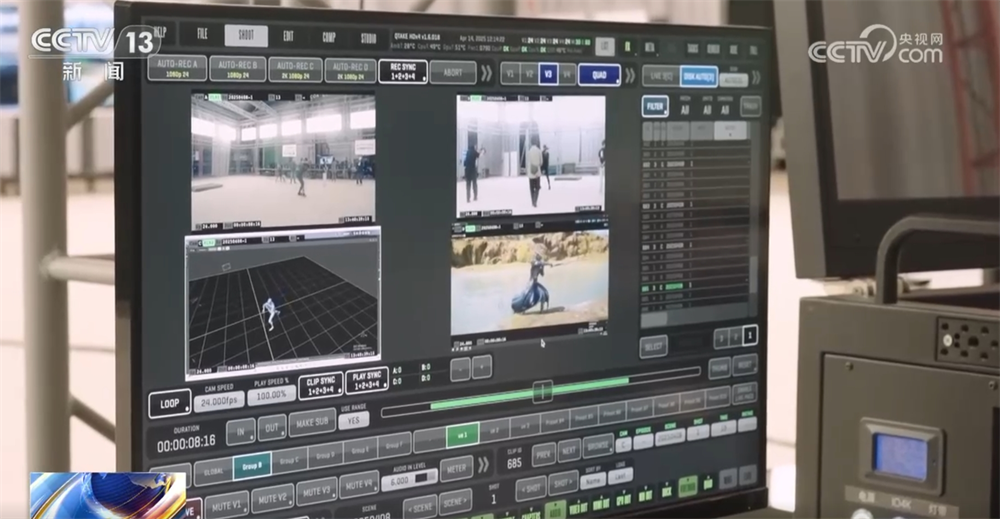Switch to the EDIT tab
This screenshot has width=1000, height=519.
pos(288,37)
